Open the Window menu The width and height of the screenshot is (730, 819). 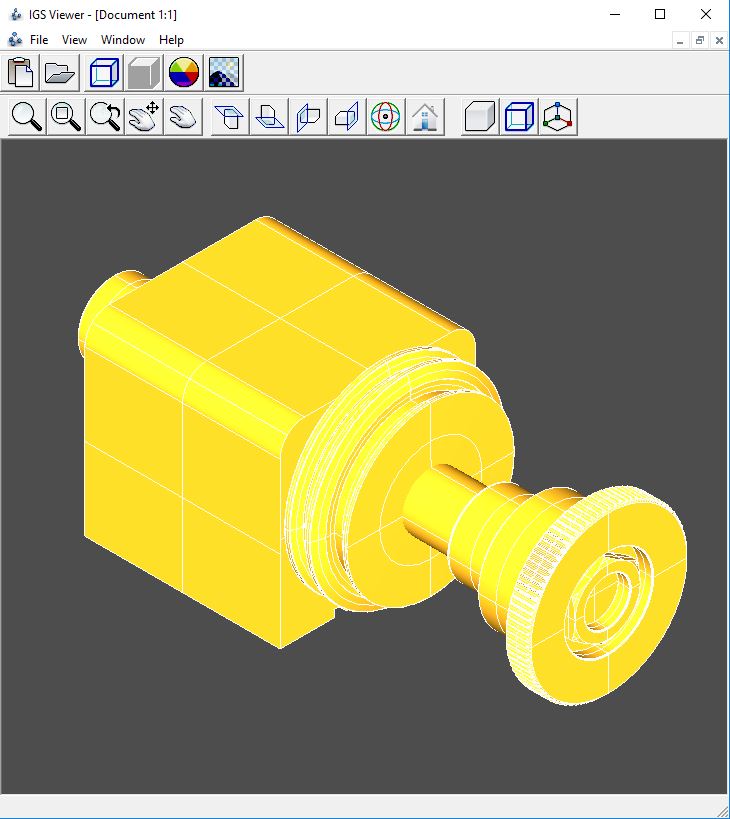[123, 40]
